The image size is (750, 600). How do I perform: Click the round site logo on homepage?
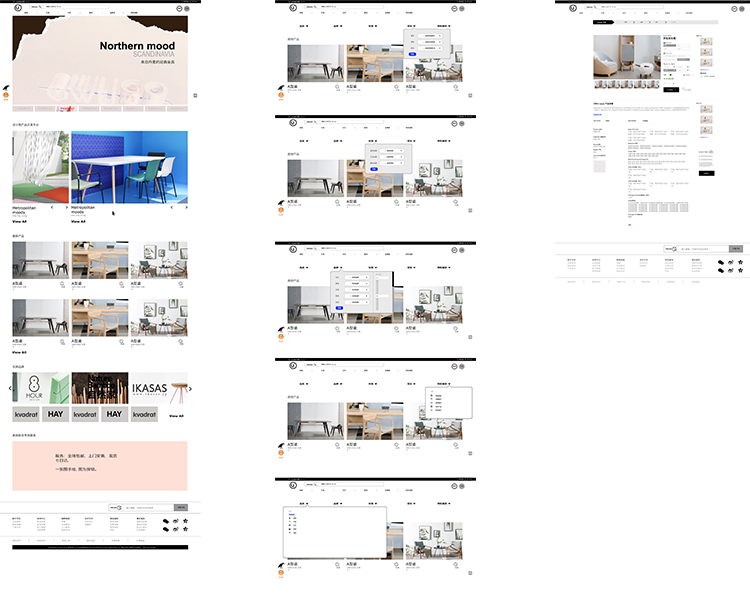(18, 8)
